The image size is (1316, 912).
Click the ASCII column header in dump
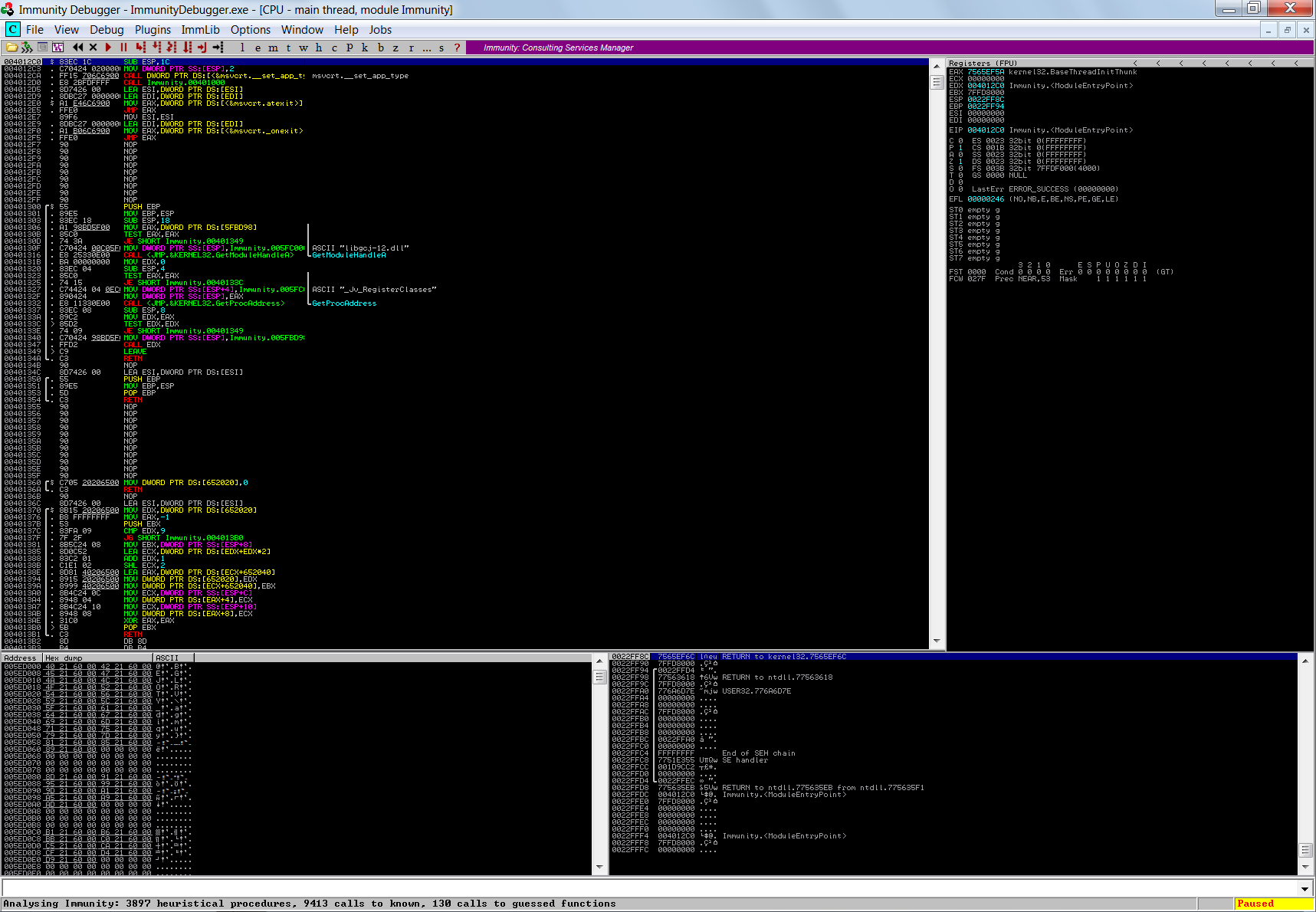[x=173, y=658]
